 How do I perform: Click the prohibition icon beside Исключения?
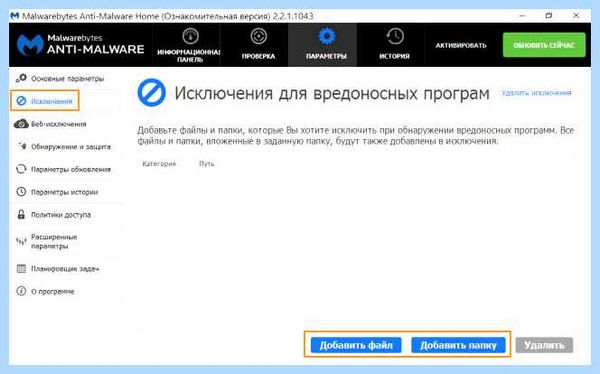pyautogui.click(x=21, y=101)
